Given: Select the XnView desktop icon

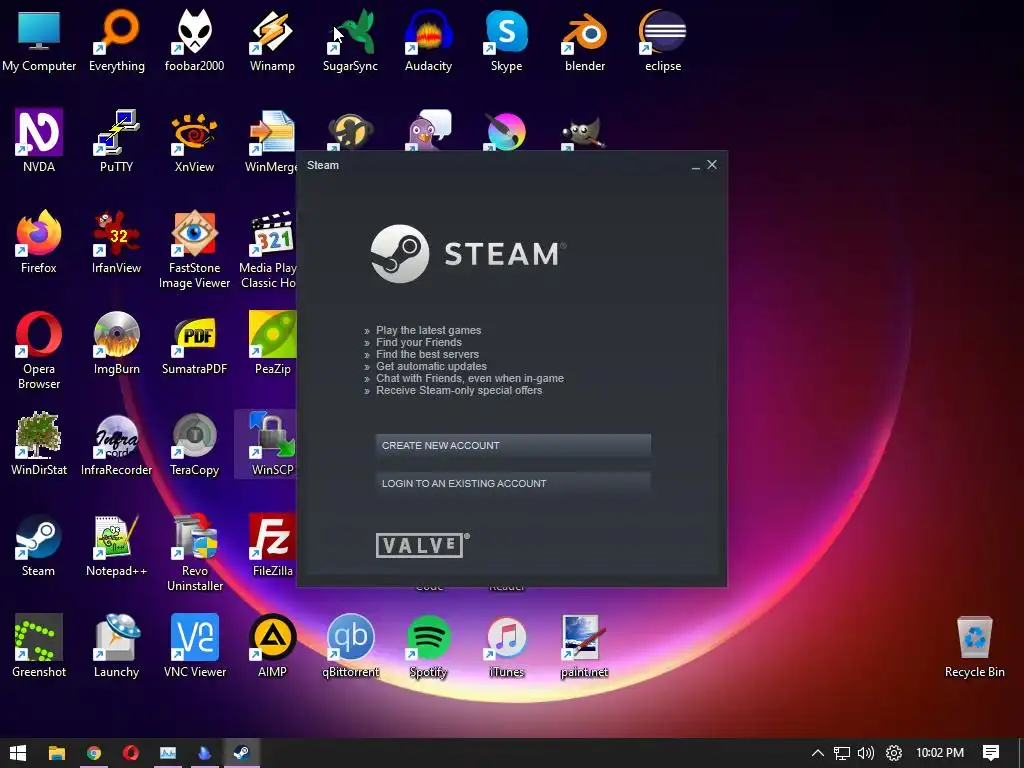Looking at the screenshot, I should click(x=194, y=141).
